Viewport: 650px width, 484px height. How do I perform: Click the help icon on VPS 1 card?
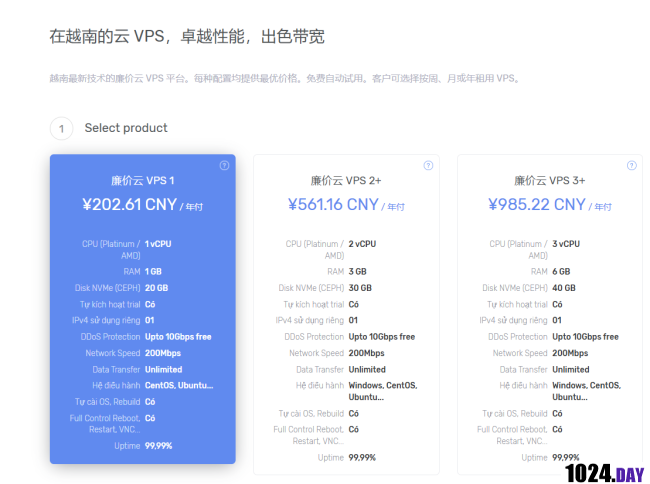(224, 166)
